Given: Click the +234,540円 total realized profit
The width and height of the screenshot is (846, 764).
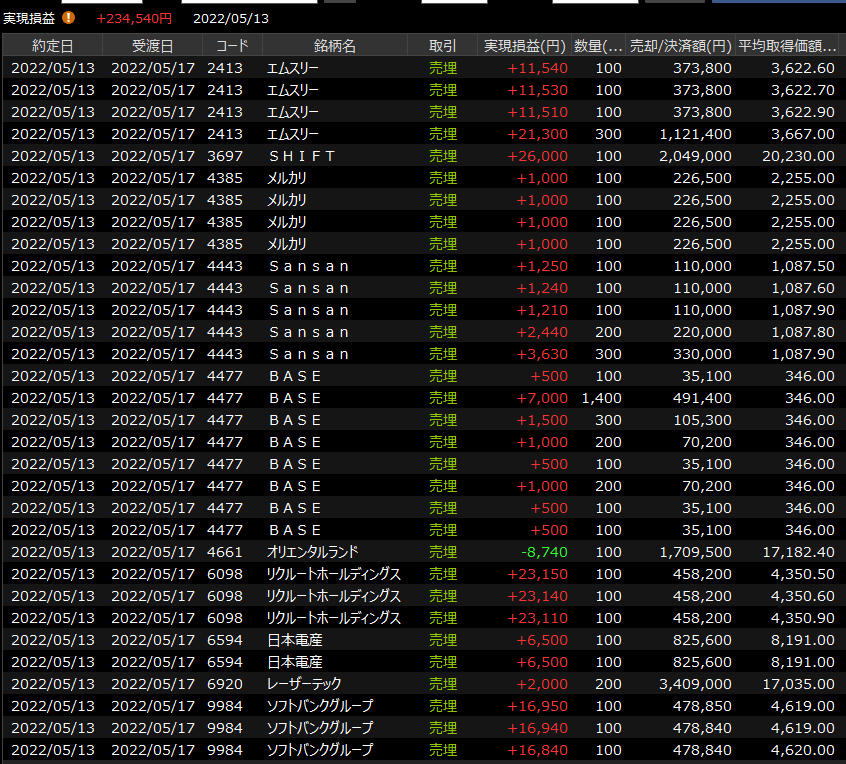Looking at the screenshot, I should click(134, 18).
